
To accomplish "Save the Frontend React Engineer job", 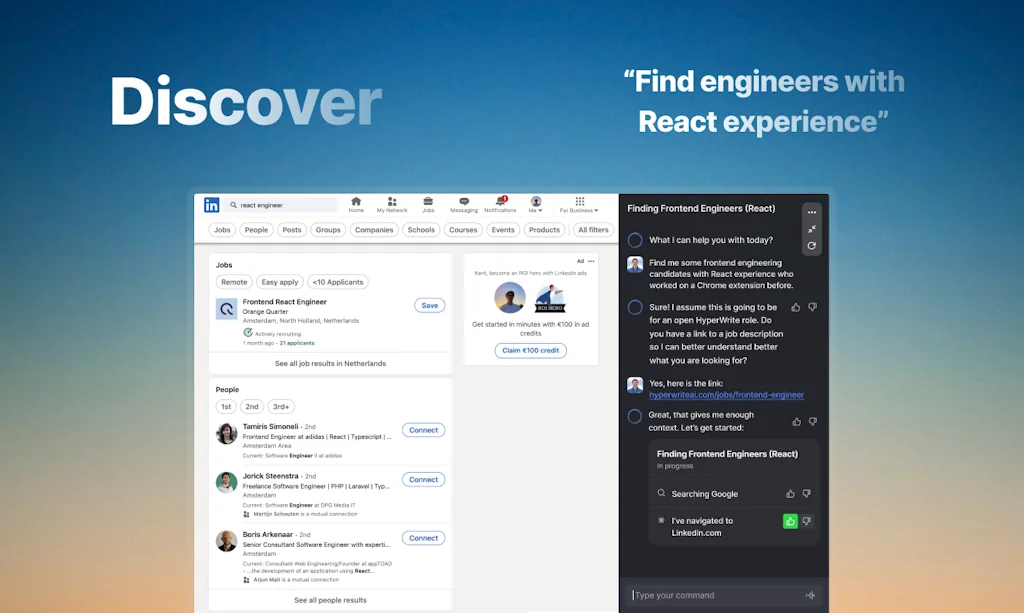I will point(429,304).
